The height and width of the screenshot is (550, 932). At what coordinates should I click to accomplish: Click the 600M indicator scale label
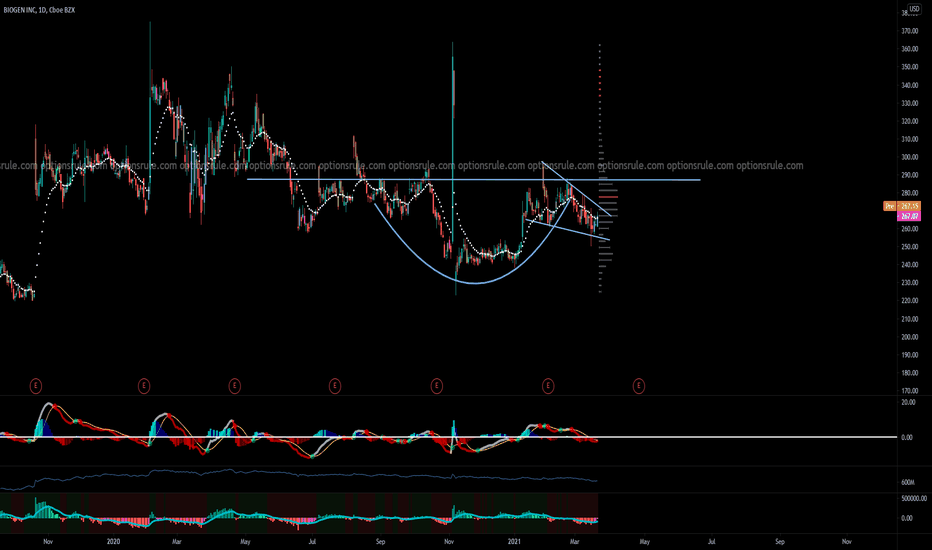click(908, 483)
